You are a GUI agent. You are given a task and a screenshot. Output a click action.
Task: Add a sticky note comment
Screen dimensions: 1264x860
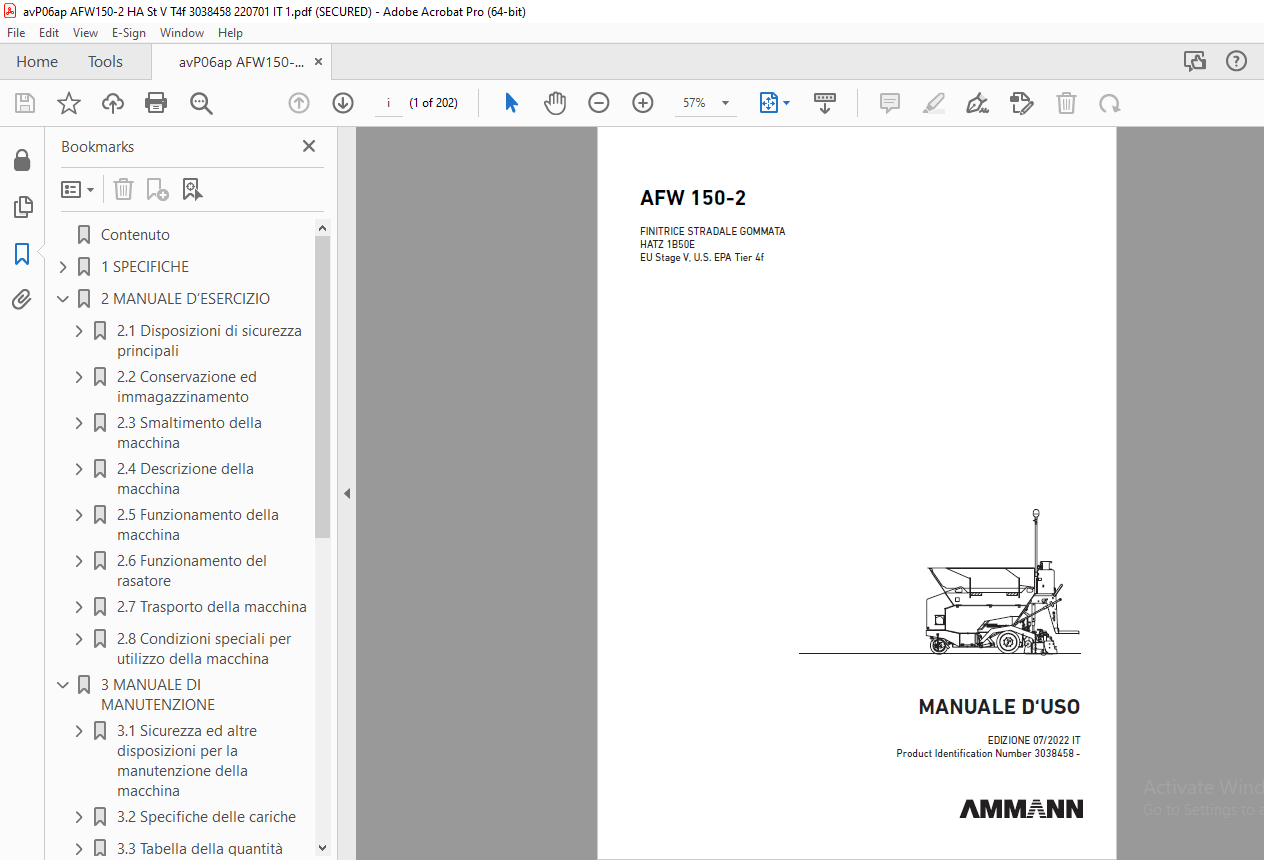pos(890,103)
